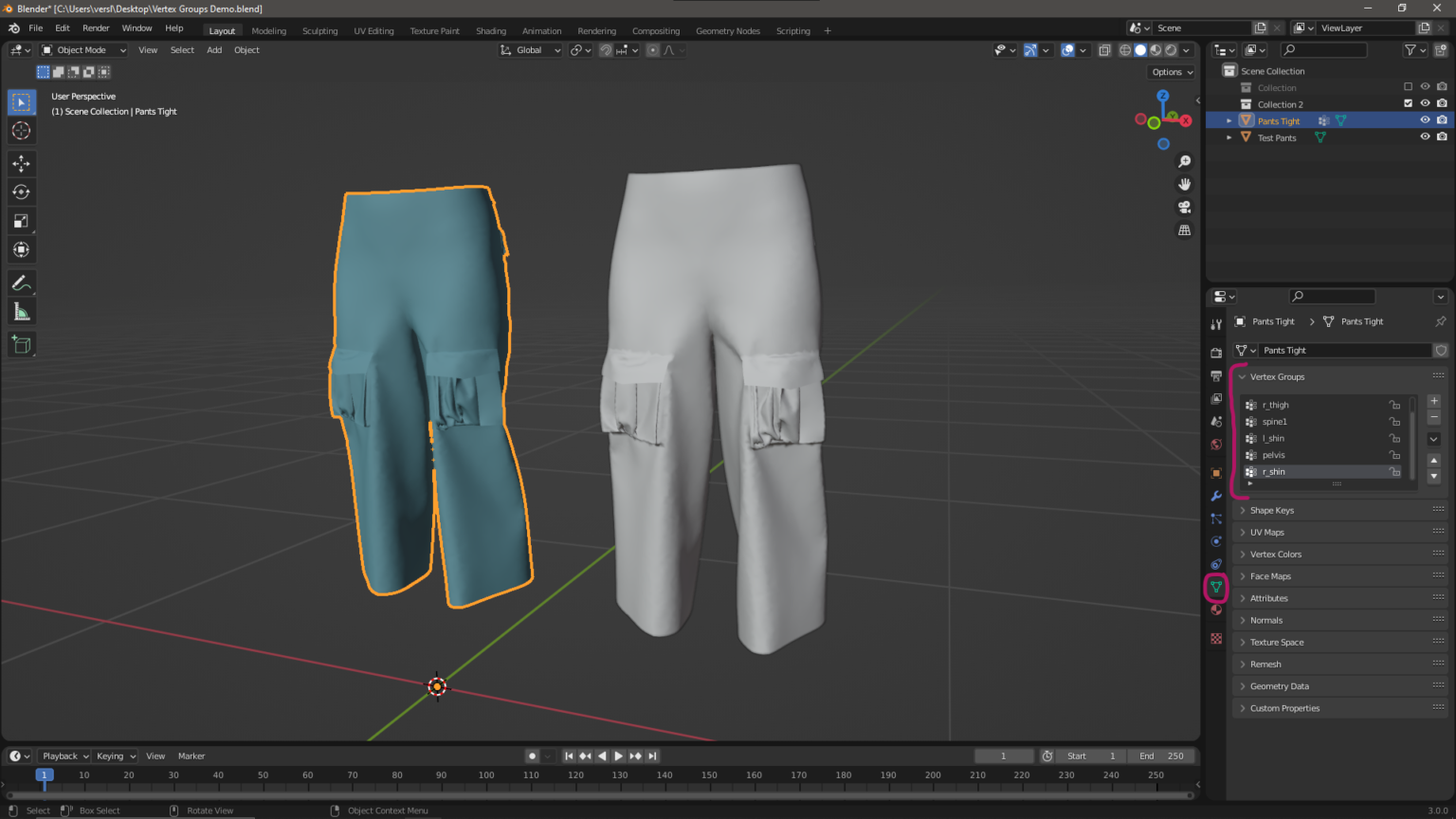1456x819 pixels.
Task: Open the viewport Add menu
Action: click(x=214, y=50)
